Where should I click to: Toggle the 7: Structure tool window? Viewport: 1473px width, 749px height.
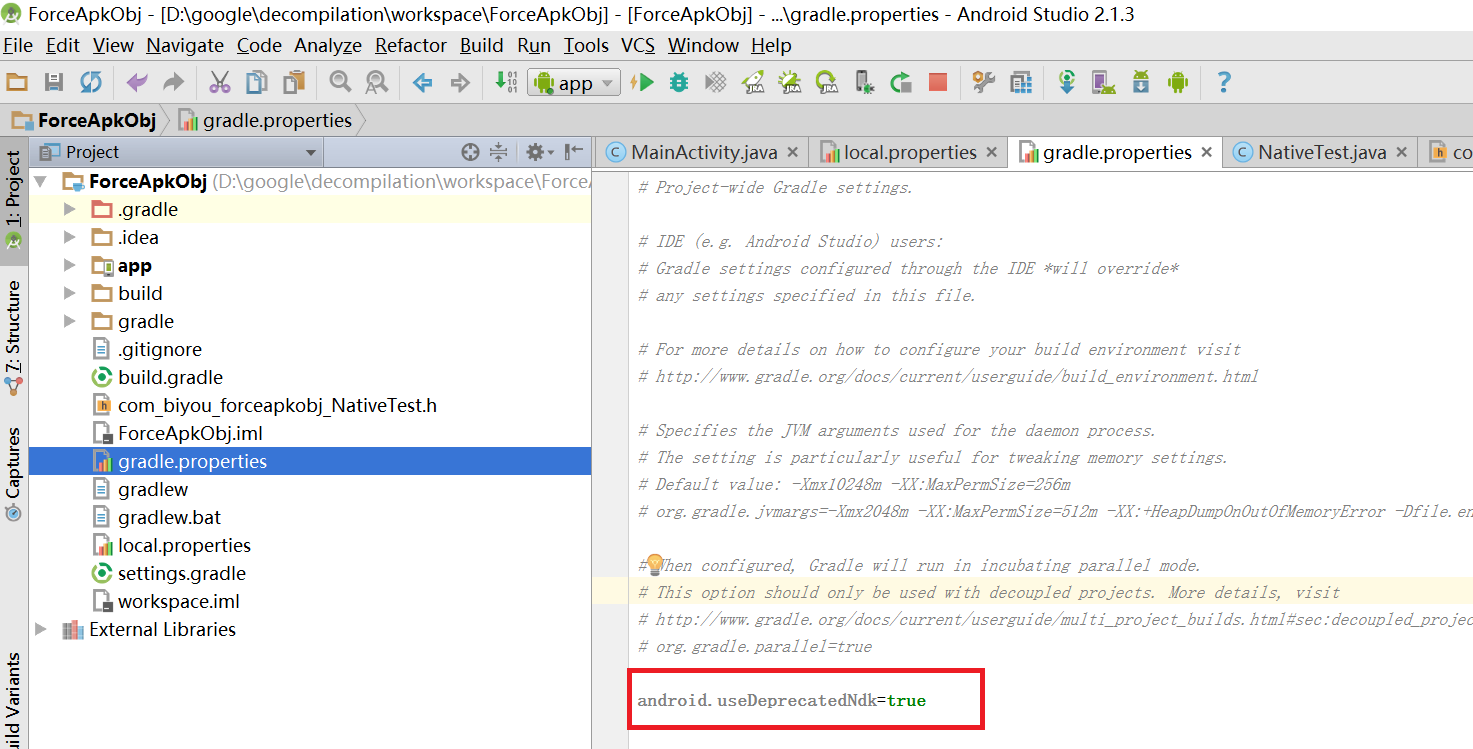[14, 338]
